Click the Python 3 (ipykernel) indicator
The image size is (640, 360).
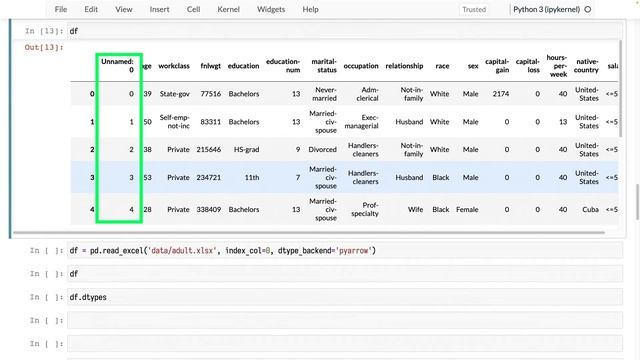[x=547, y=9]
